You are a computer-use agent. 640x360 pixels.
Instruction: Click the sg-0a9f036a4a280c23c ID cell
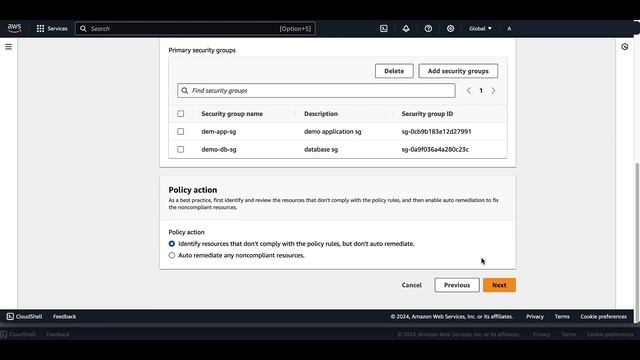pyautogui.click(x=435, y=149)
